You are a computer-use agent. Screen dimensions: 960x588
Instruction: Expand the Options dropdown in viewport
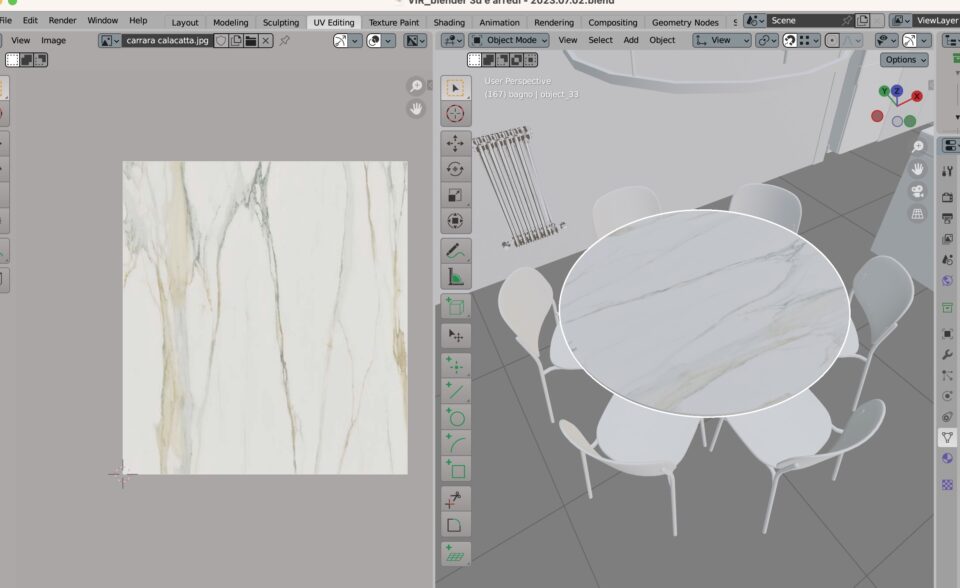[x=904, y=60]
